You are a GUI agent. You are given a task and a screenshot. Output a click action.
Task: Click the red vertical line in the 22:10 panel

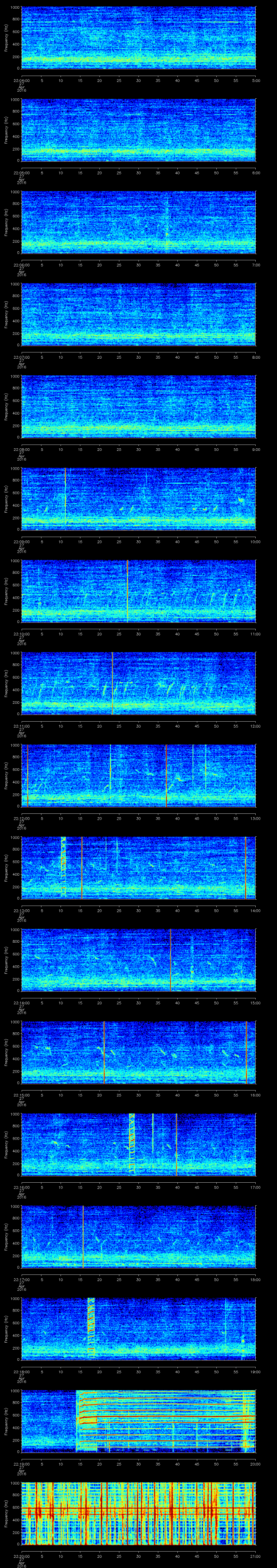click(127, 591)
